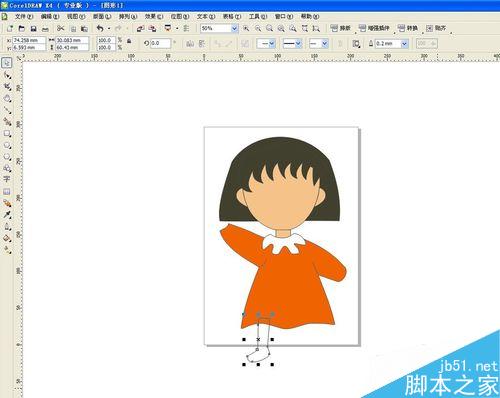Select the Crop tool
The image size is (500, 398).
coord(7,87)
